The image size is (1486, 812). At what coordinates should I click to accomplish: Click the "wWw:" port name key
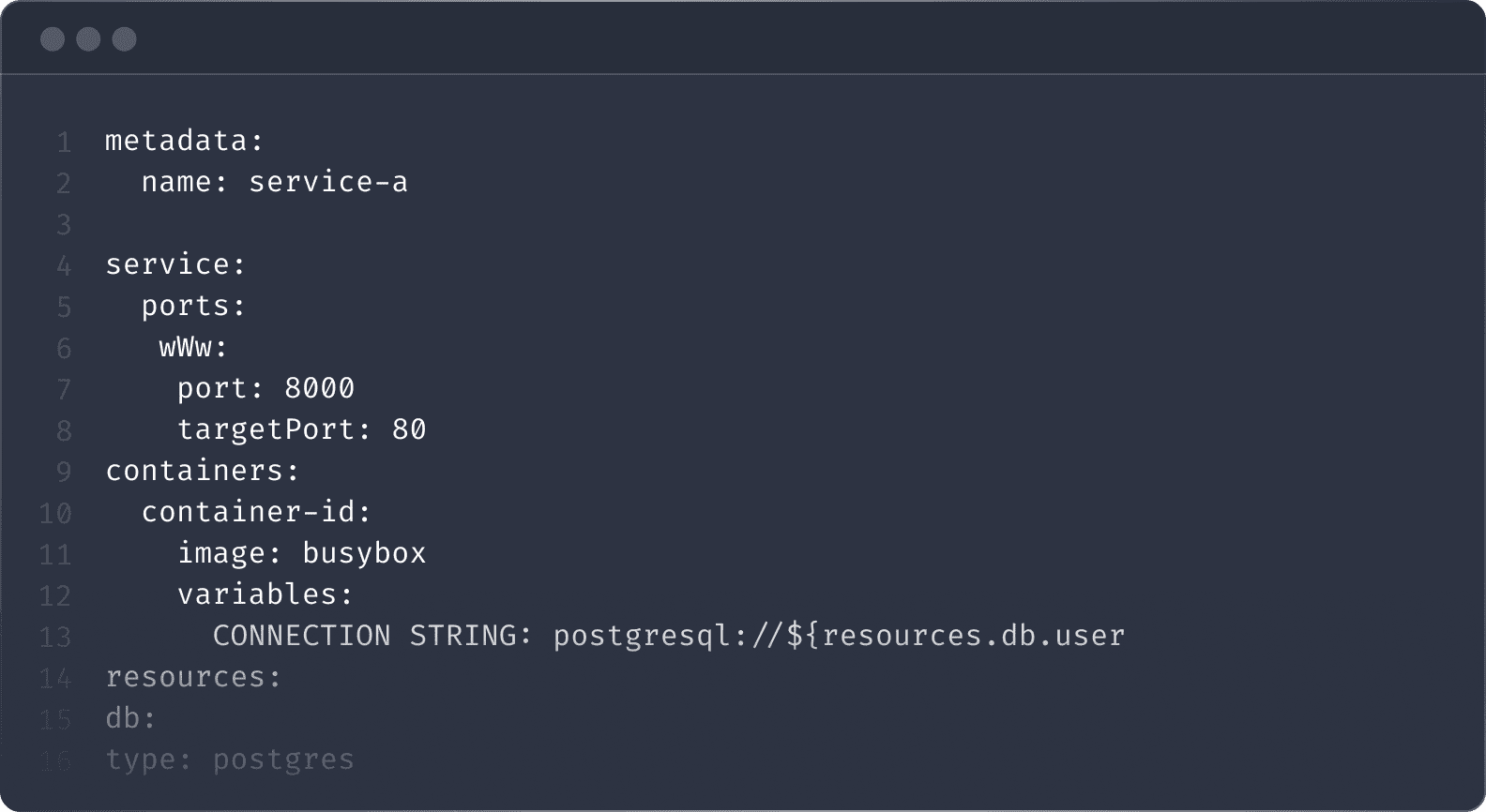pyautogui.click(x=193, y=347)
